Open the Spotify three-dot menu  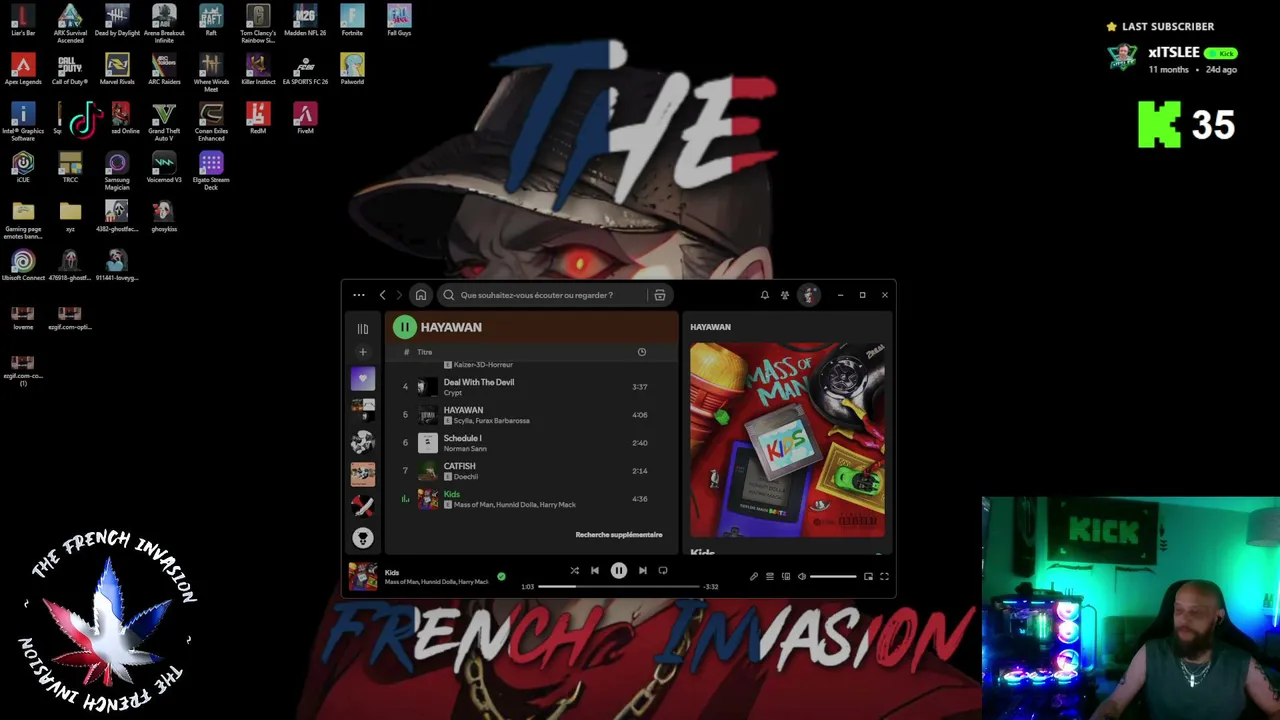[359, 295]
